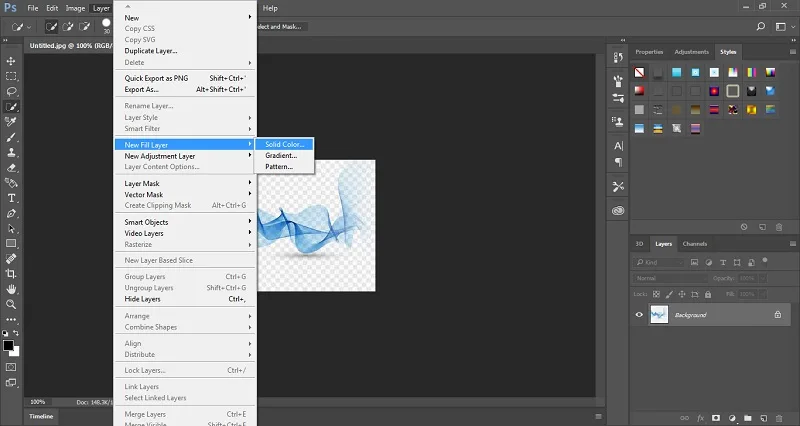Click Duplicate Layer in Layer menu
This screenshot has width=800, height=426.
(151, 51)
